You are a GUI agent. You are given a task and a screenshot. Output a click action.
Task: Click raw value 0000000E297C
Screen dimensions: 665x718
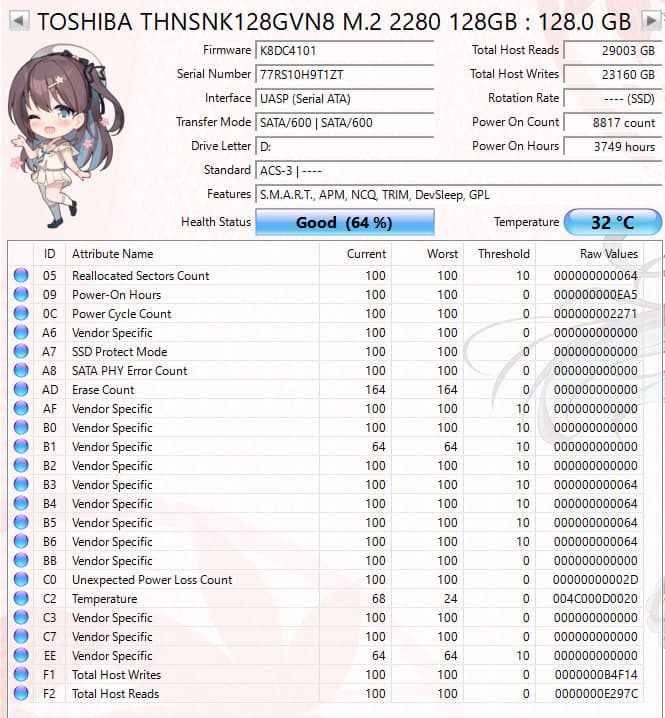(596, 694)
